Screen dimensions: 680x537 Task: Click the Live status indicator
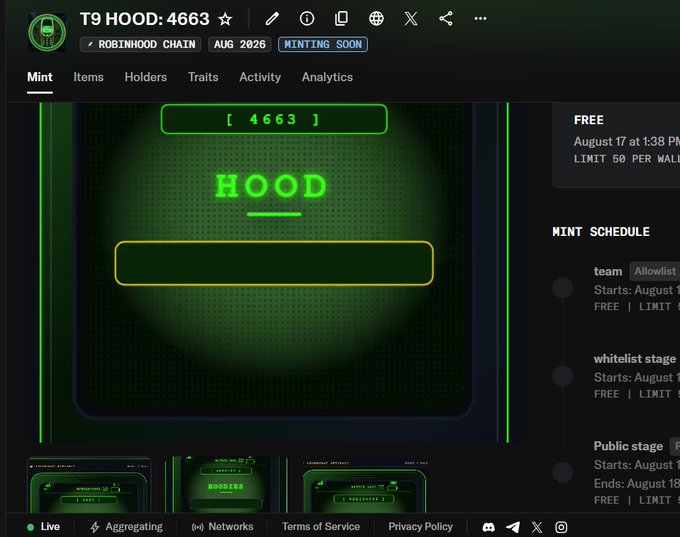click(43, 527)
